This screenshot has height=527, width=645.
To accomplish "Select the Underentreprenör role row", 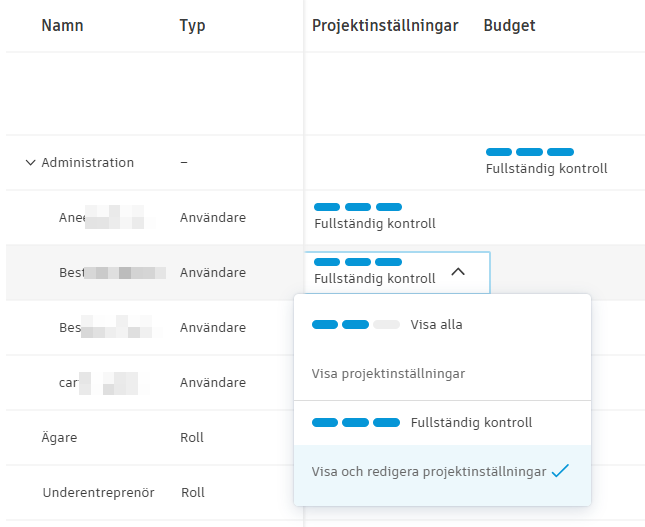I will pyautogui.click(x=98, y=493).
